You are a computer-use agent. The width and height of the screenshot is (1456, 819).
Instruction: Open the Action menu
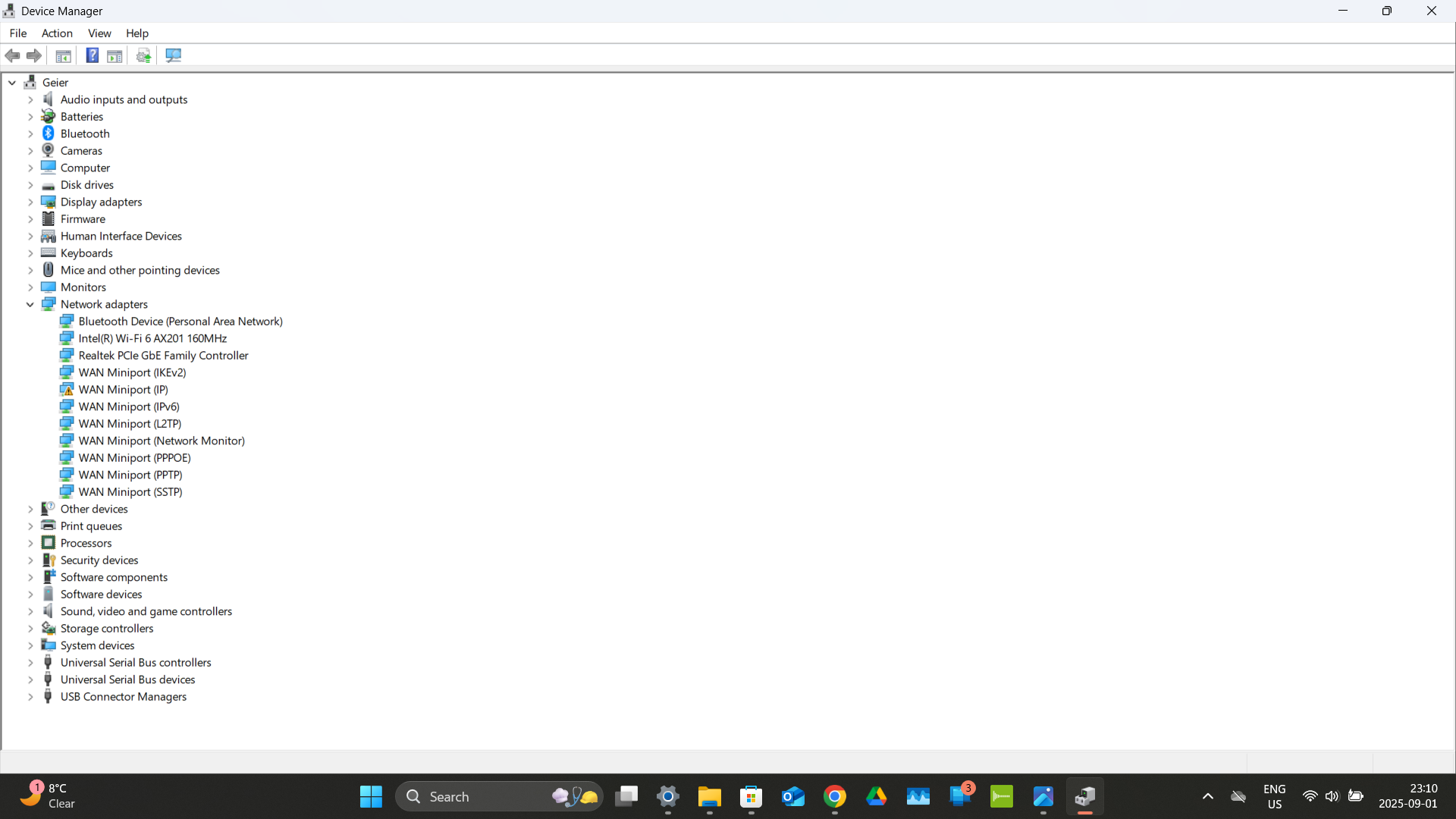click(57, 33)
